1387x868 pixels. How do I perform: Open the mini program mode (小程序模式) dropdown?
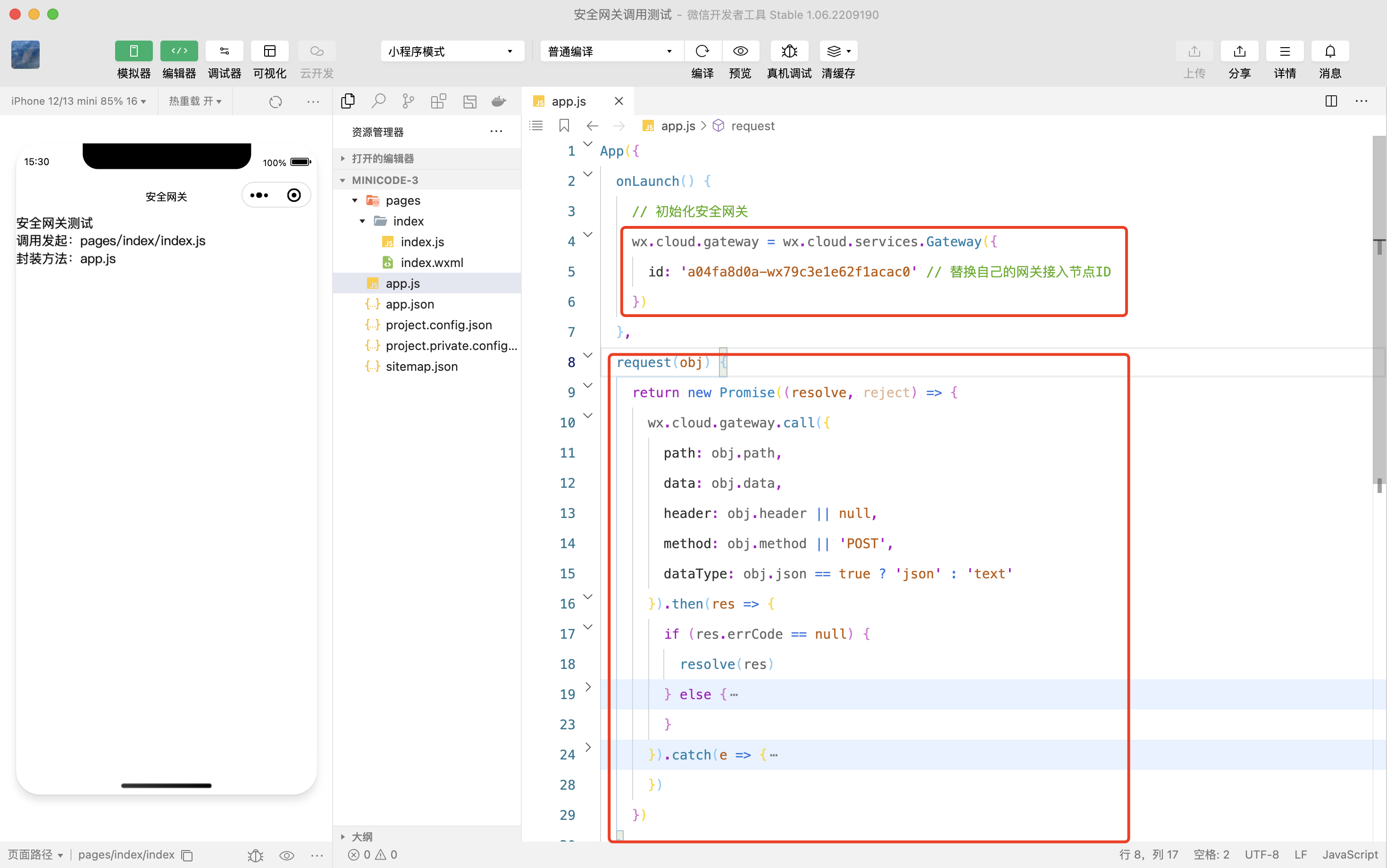(451, 52)
